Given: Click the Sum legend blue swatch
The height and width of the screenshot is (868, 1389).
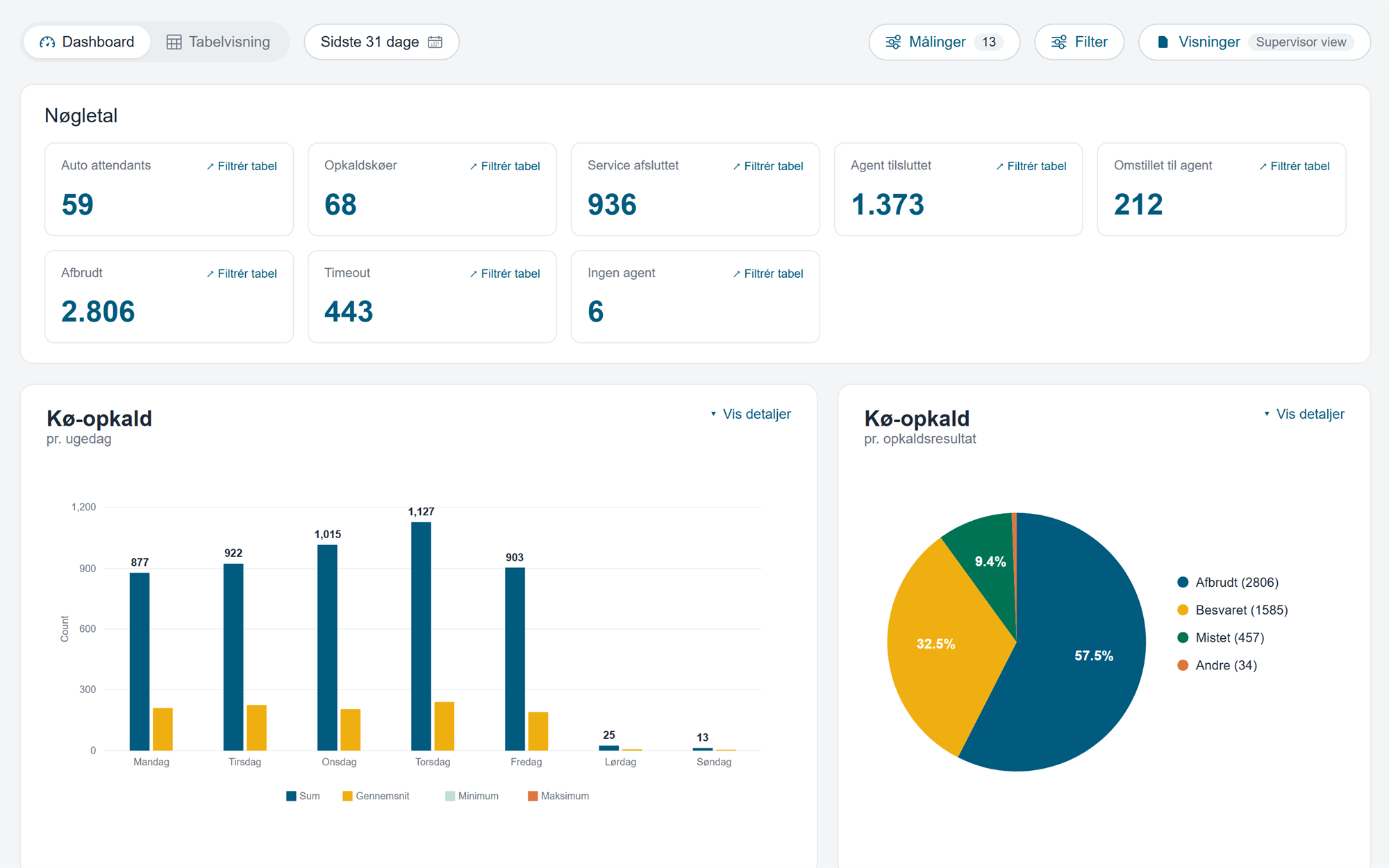Looking at the screenshot, I should point(291,796).
